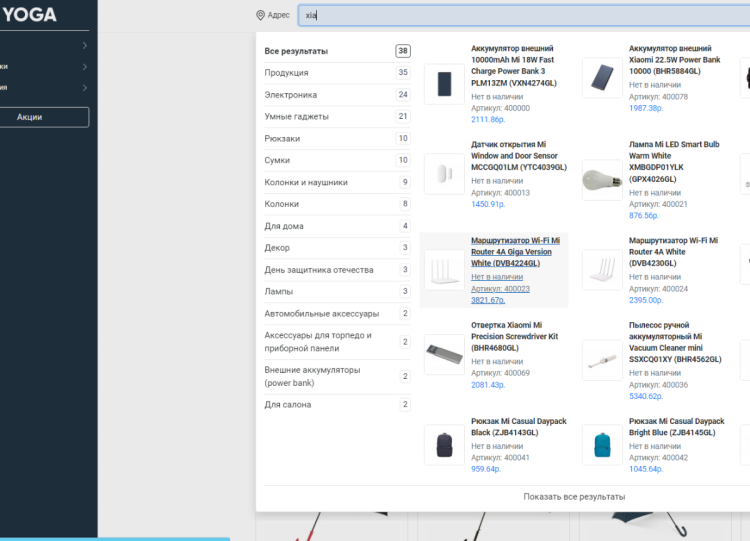Filter results by Для дома

337,226
